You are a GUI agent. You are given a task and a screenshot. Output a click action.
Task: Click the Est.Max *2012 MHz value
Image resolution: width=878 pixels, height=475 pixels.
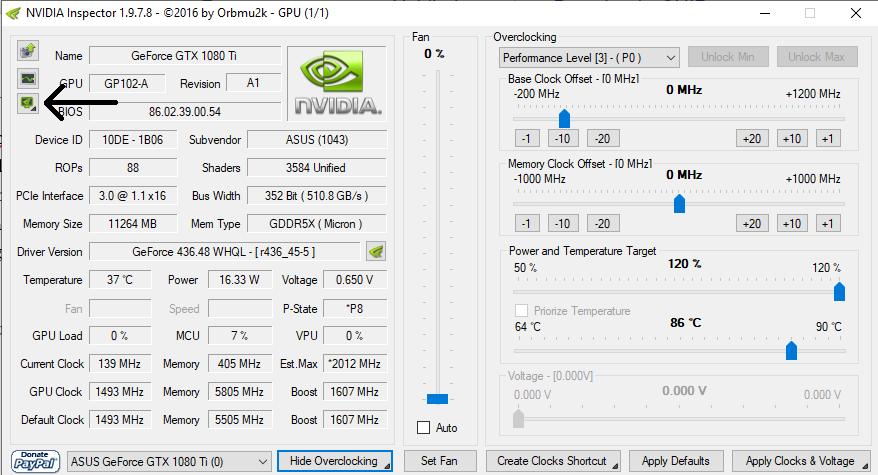tap(355, 364)
